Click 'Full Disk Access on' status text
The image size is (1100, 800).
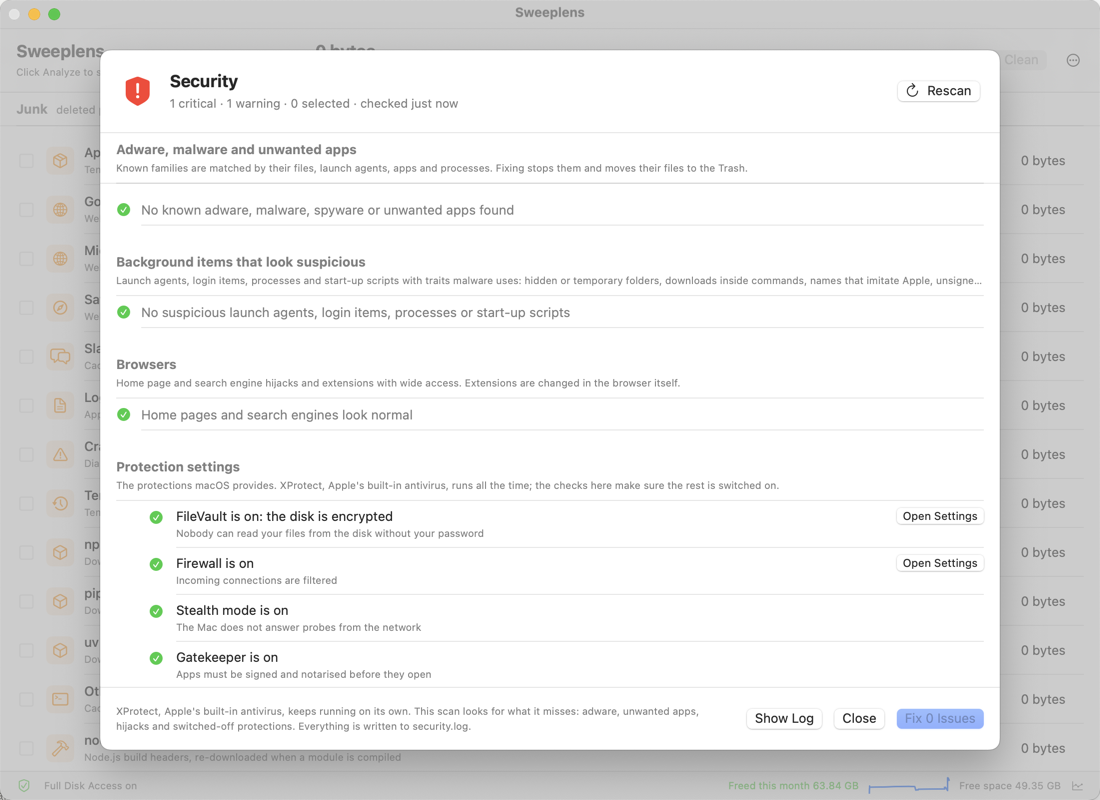[x=90, y=785]
